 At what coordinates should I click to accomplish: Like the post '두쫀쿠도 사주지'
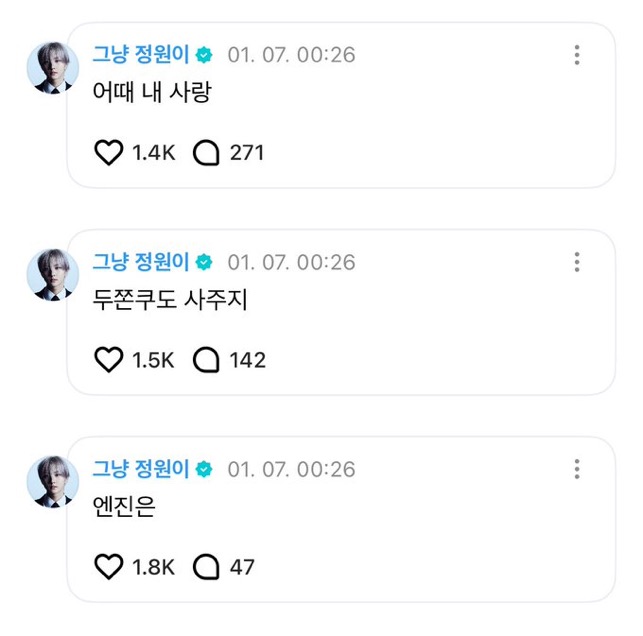108,360
